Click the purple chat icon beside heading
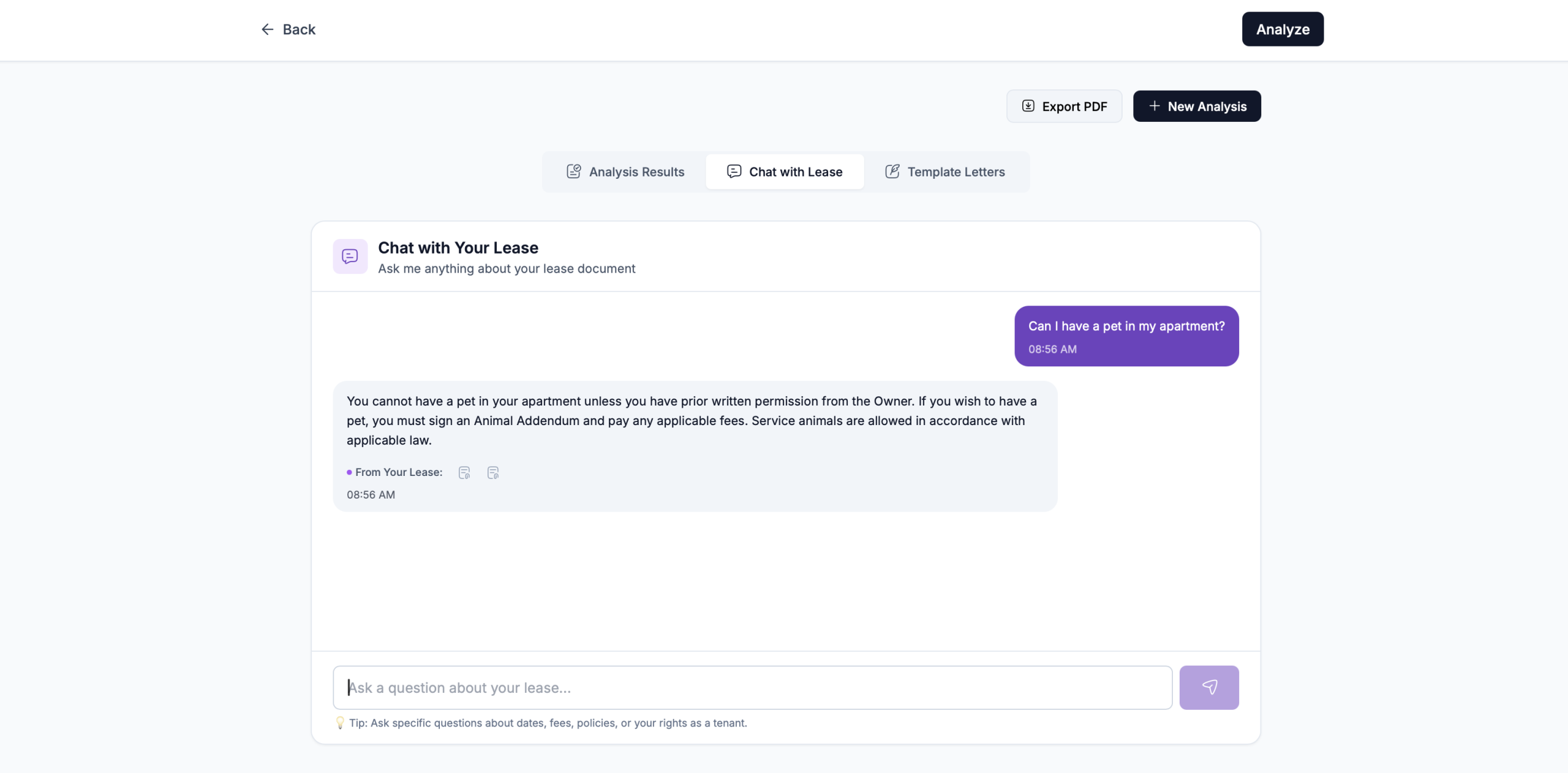Image resolution: width=1568 pixels, height=773 pixels. click(x=350, y=256)
